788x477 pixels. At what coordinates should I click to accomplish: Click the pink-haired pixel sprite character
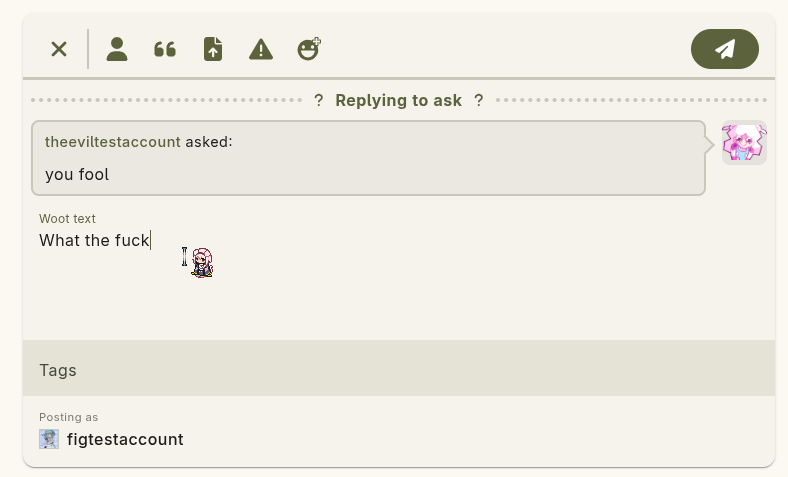(x=202, y=262)
